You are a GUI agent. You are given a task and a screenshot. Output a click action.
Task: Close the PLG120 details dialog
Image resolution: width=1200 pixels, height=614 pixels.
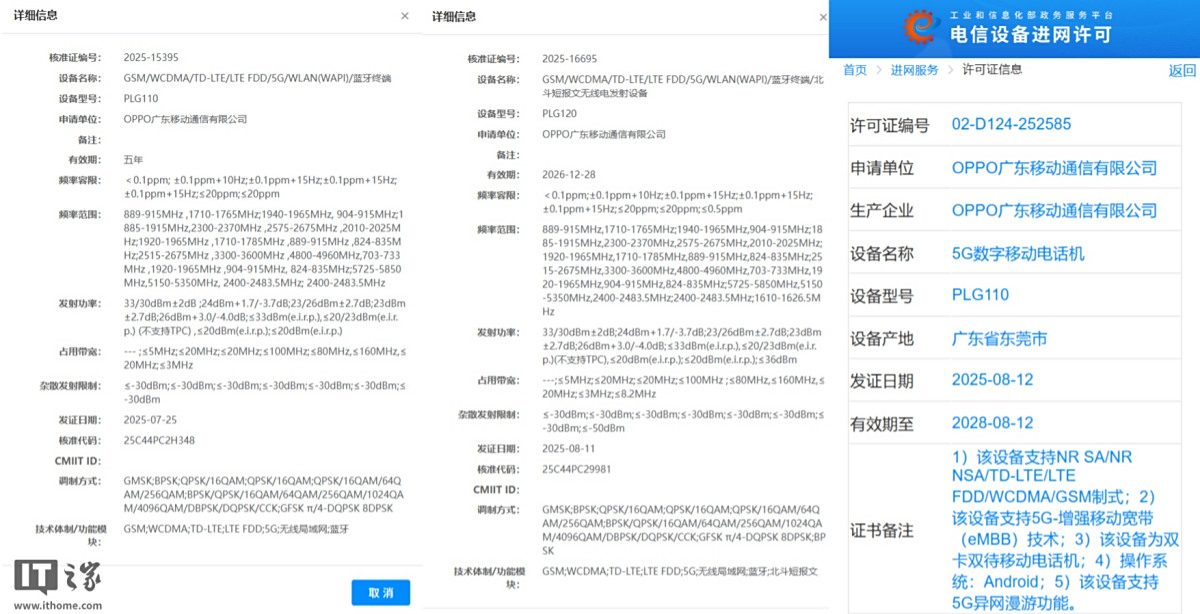click(x=822, y=16)
